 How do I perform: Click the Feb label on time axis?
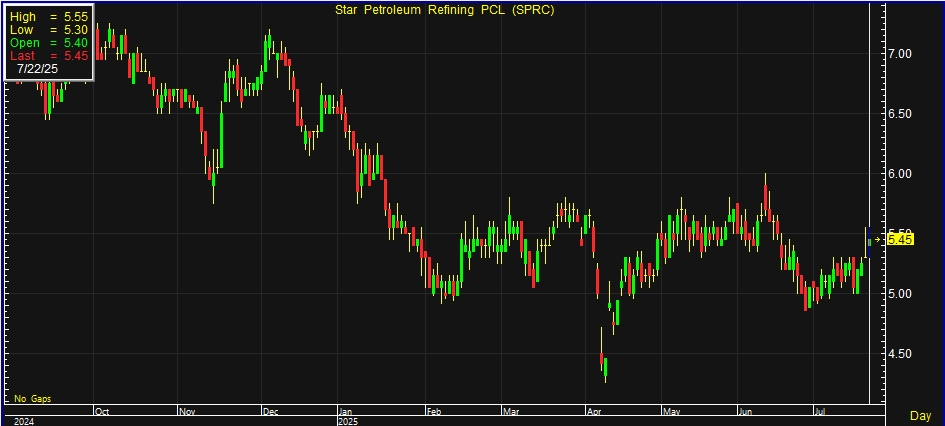[x=435, y=412]
